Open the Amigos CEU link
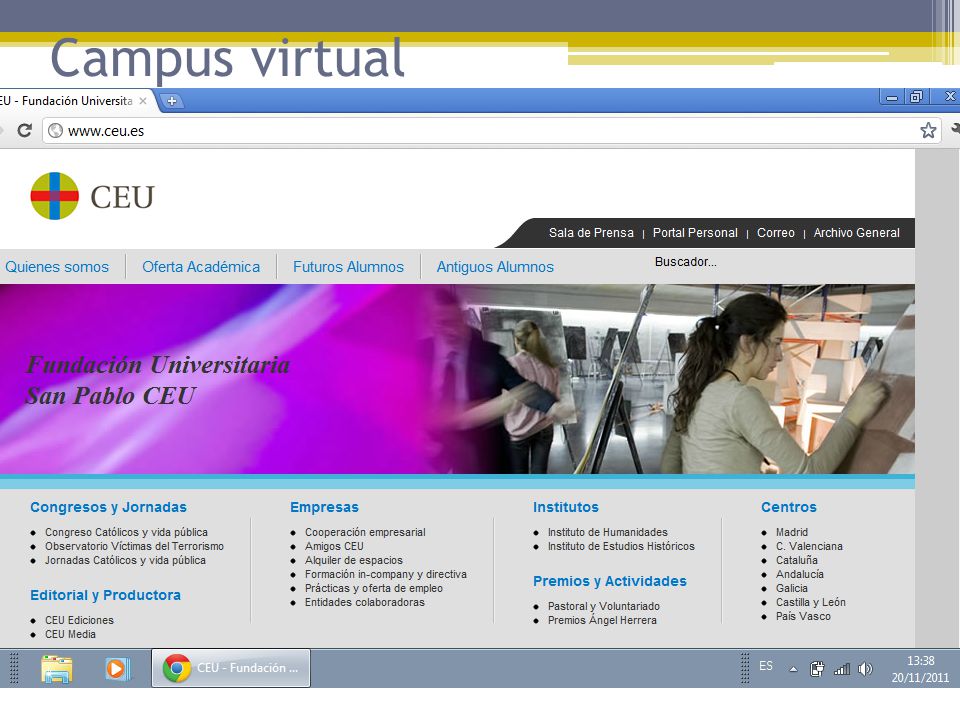The width and height of the screenshot is (960, 720). coord(334,546)
